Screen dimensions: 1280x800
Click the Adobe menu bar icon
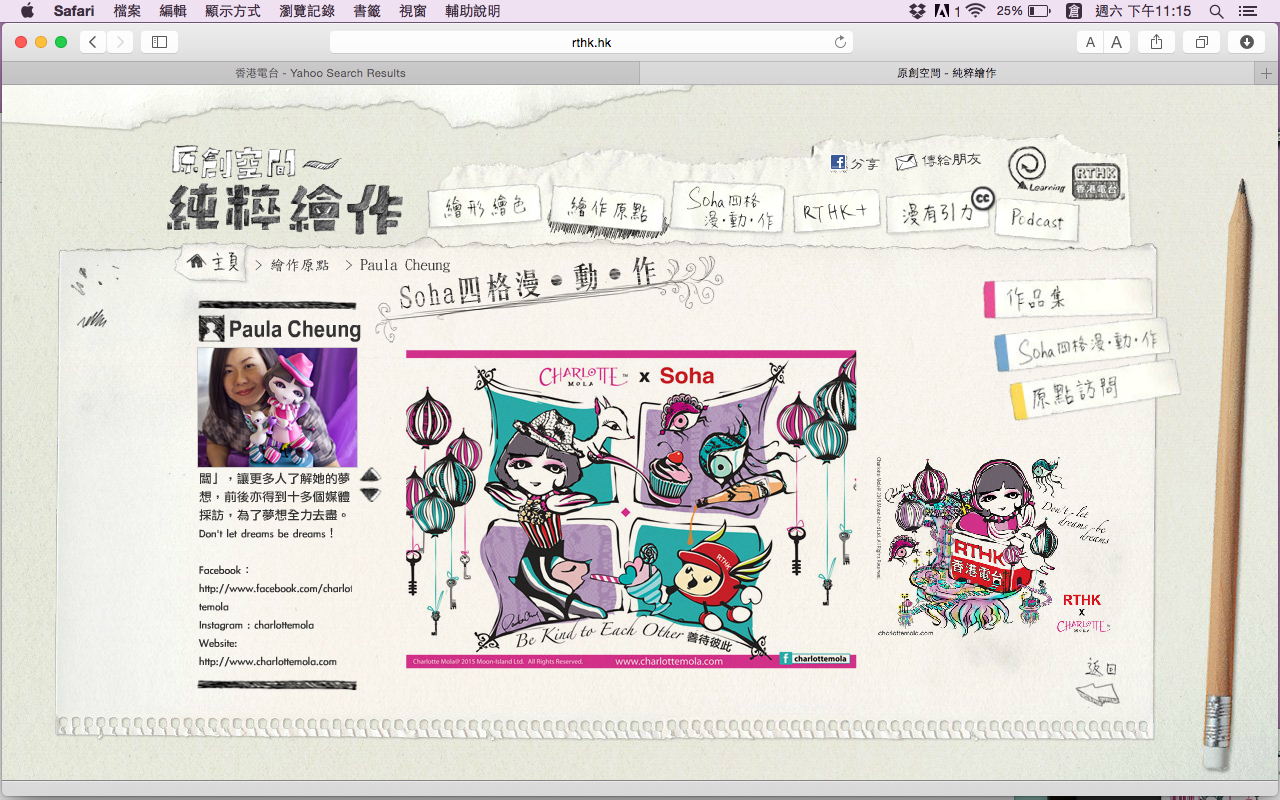coord(942,11)
